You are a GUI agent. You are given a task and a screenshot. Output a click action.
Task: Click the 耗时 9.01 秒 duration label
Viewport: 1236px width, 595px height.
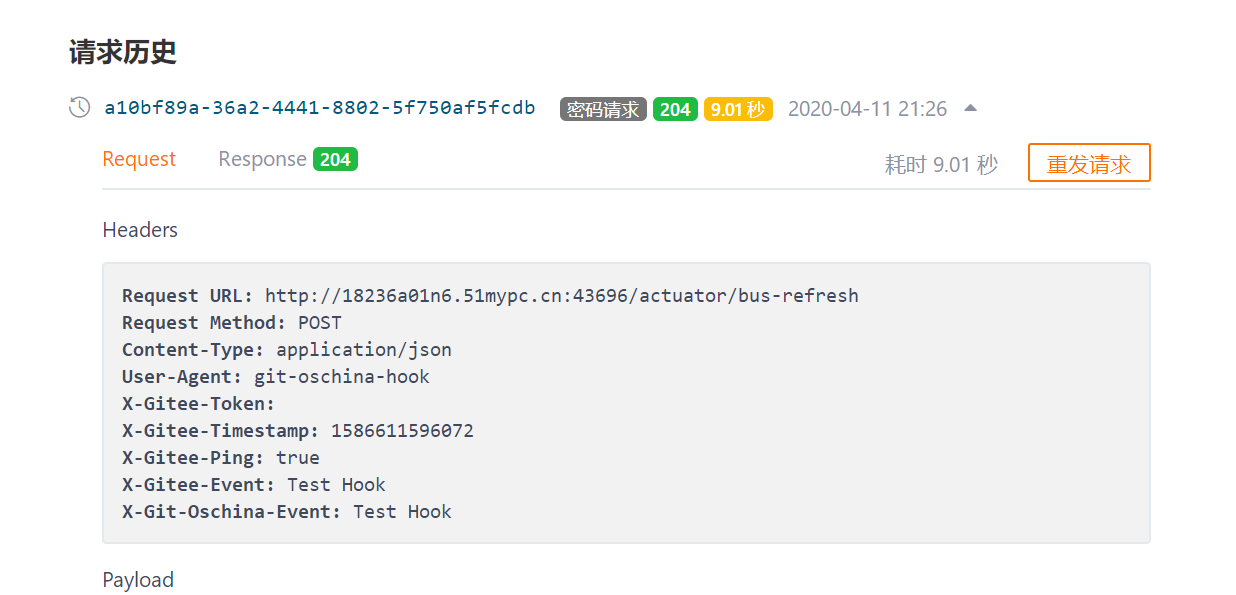click(x=941, y=164)
